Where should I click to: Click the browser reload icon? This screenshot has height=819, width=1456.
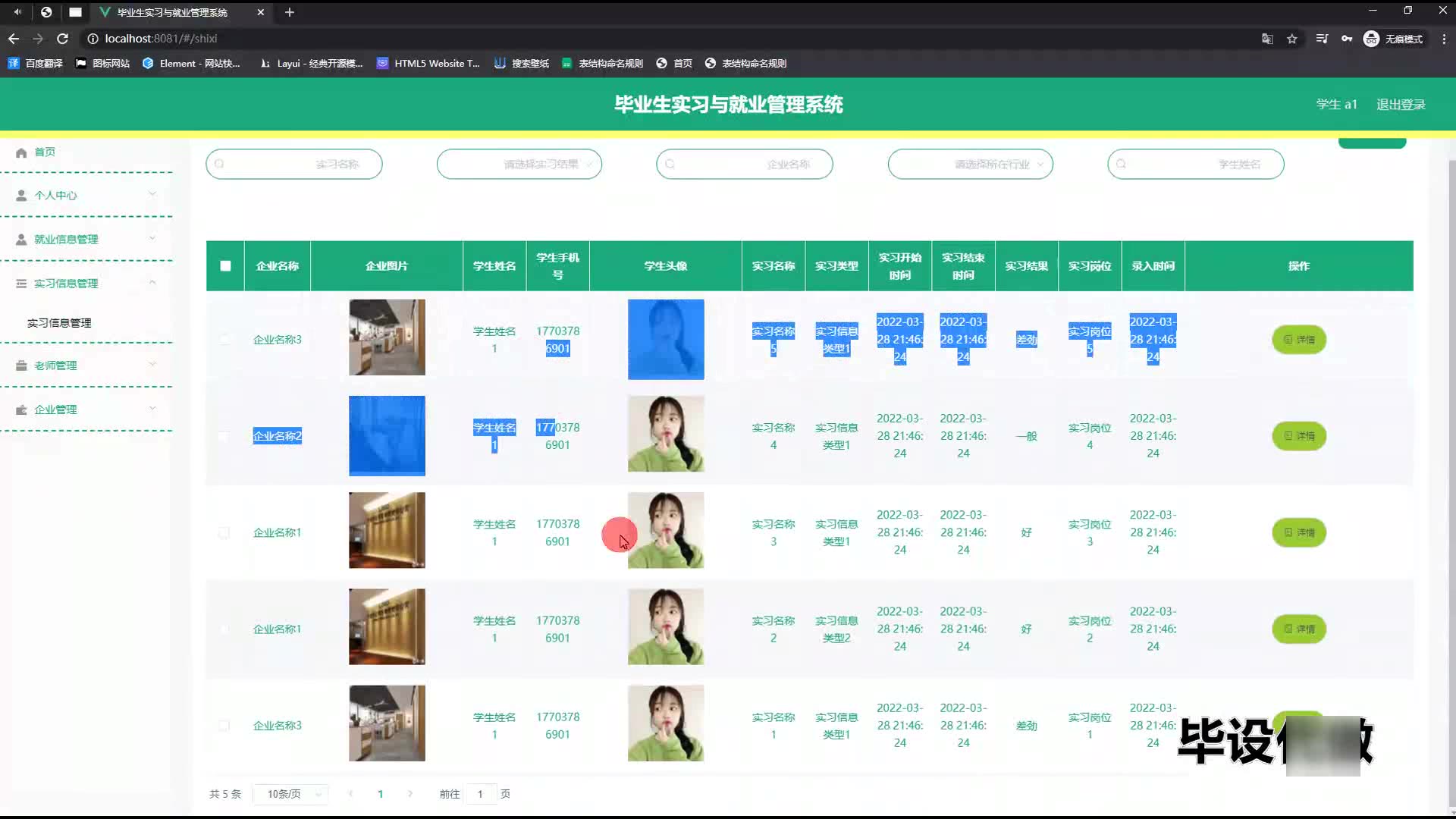coord(63,39)
